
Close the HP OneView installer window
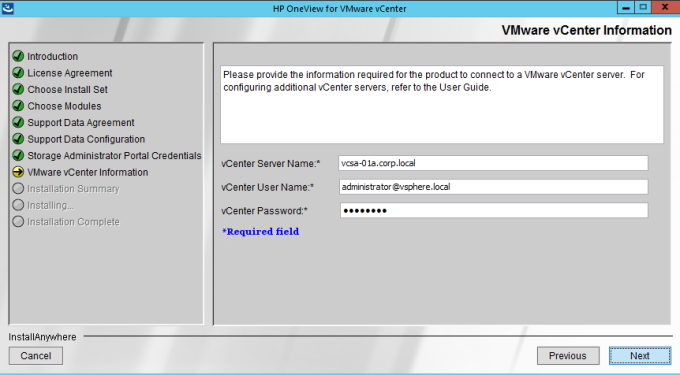tap(665, 7)
